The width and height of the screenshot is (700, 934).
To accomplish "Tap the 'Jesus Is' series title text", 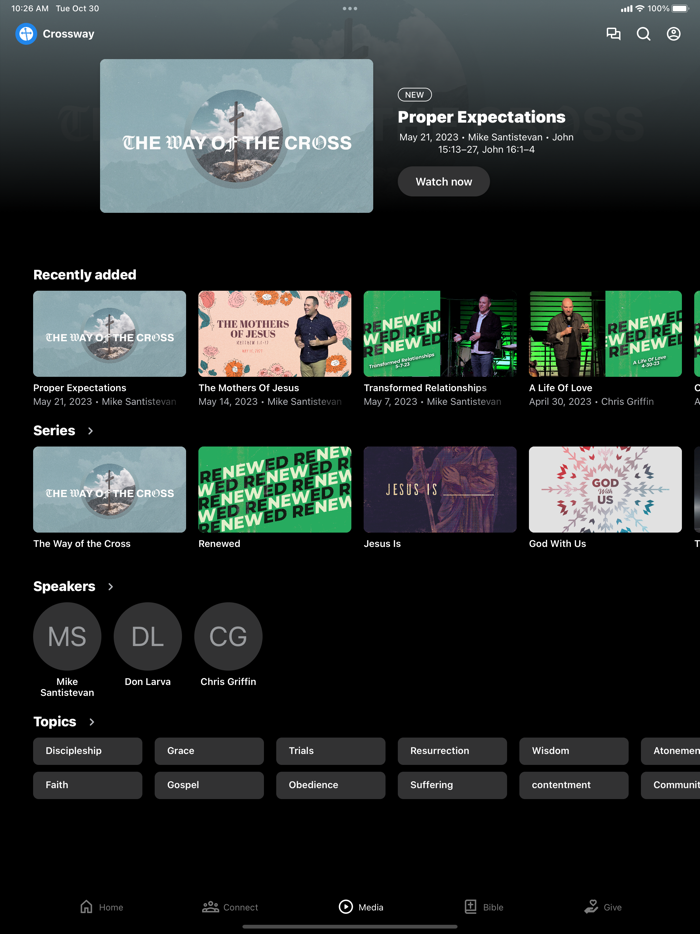I will click(382, 544).
